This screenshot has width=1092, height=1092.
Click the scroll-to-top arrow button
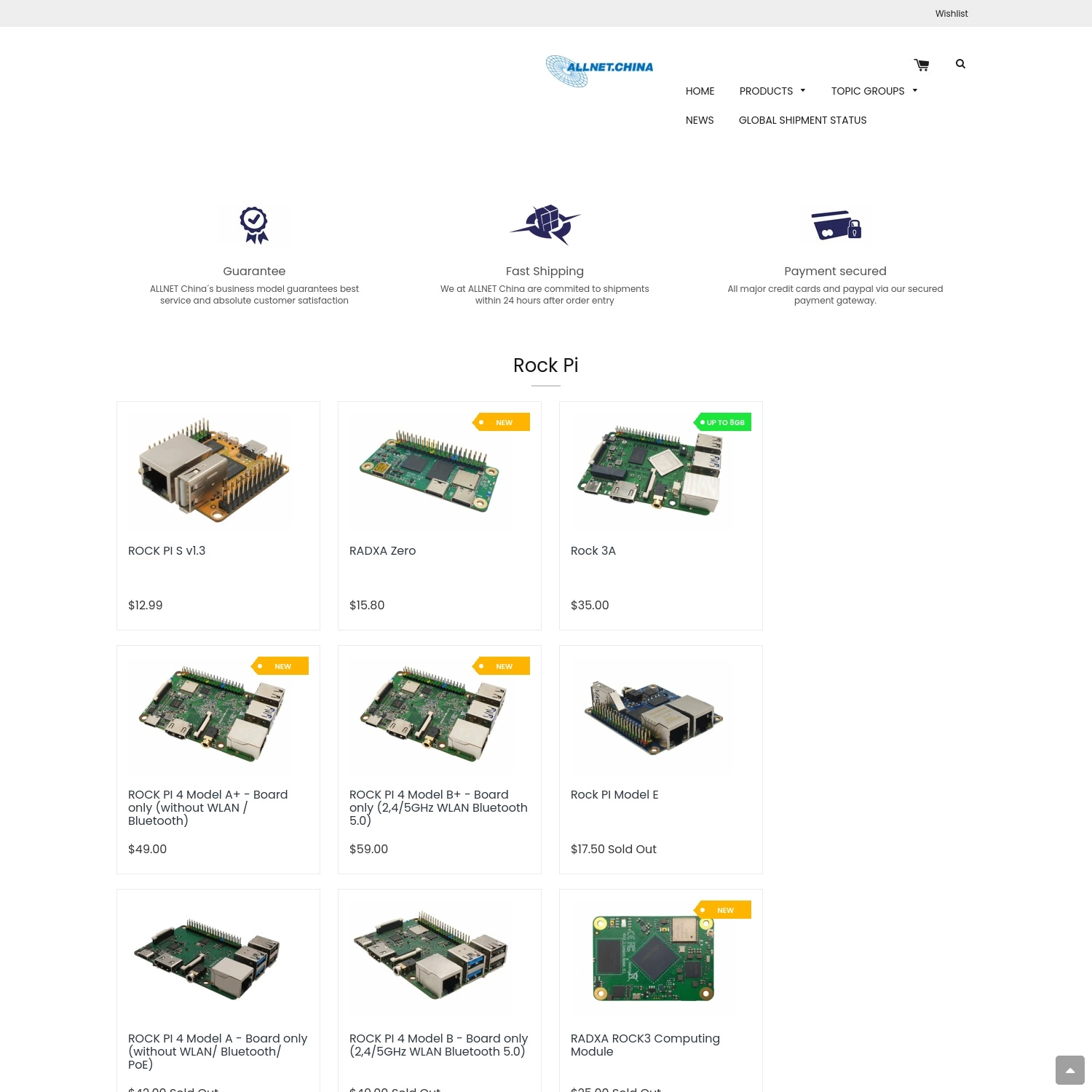tap(1070, 1070)
